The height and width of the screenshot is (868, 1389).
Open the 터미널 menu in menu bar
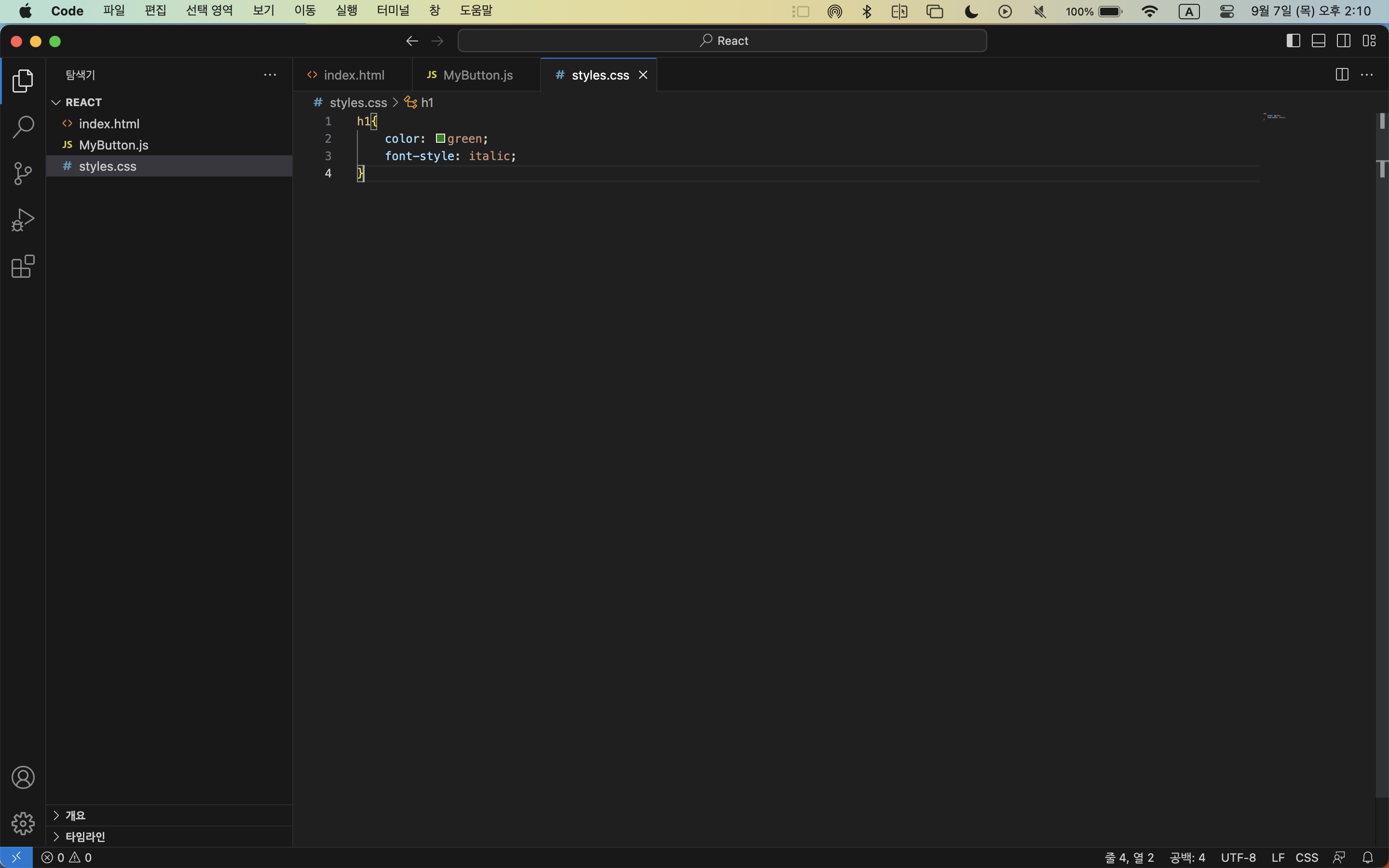pos(393,11)
